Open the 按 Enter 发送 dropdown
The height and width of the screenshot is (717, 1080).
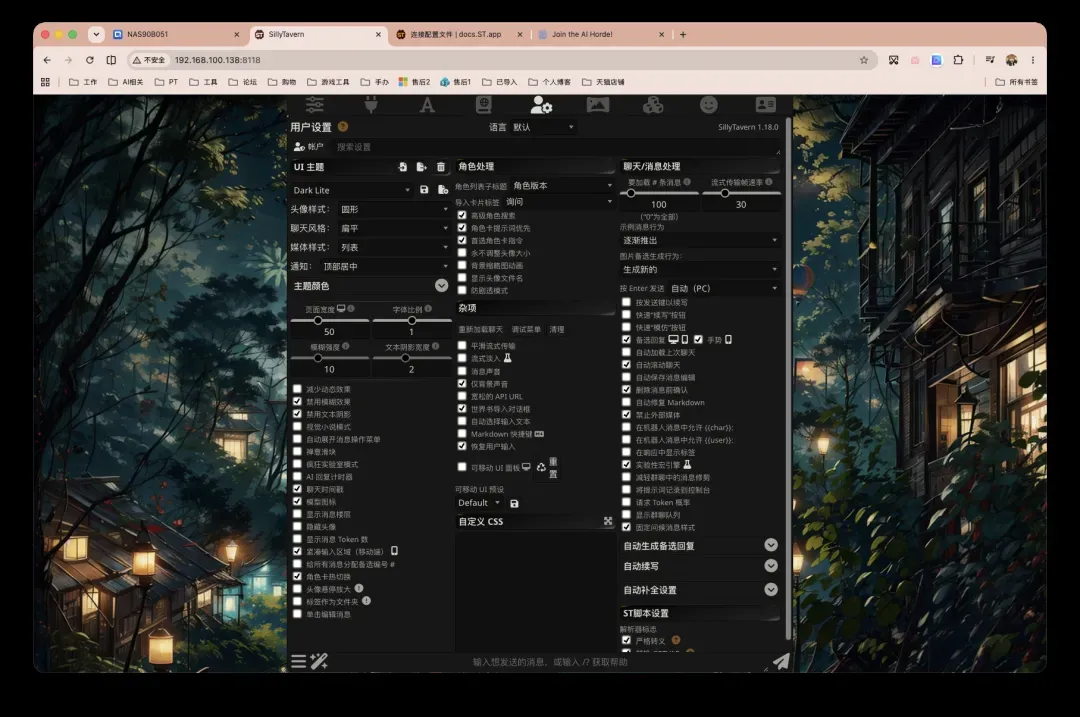724,288
